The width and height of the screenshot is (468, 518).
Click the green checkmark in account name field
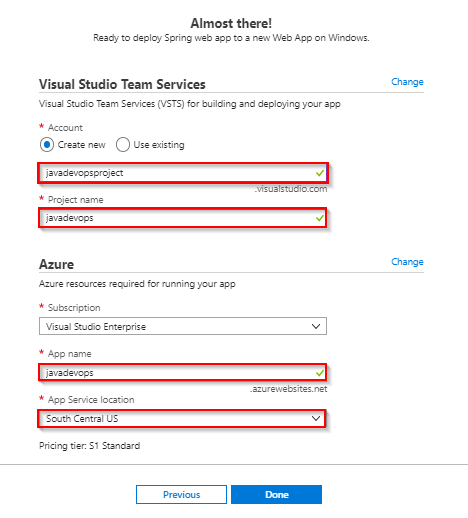tap(320, 173)
